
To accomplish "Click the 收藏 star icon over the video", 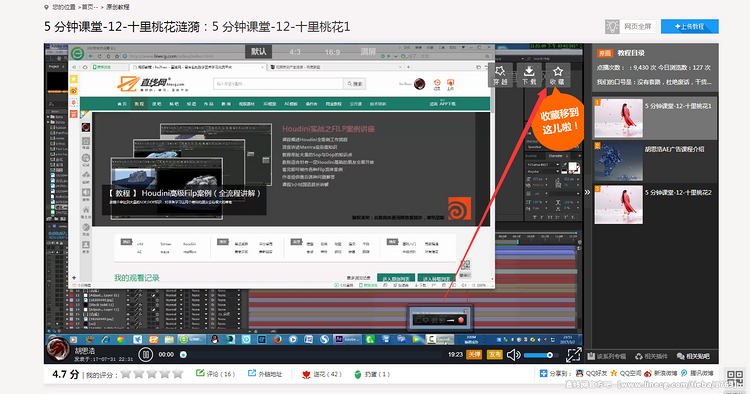I will coord(557,75).
